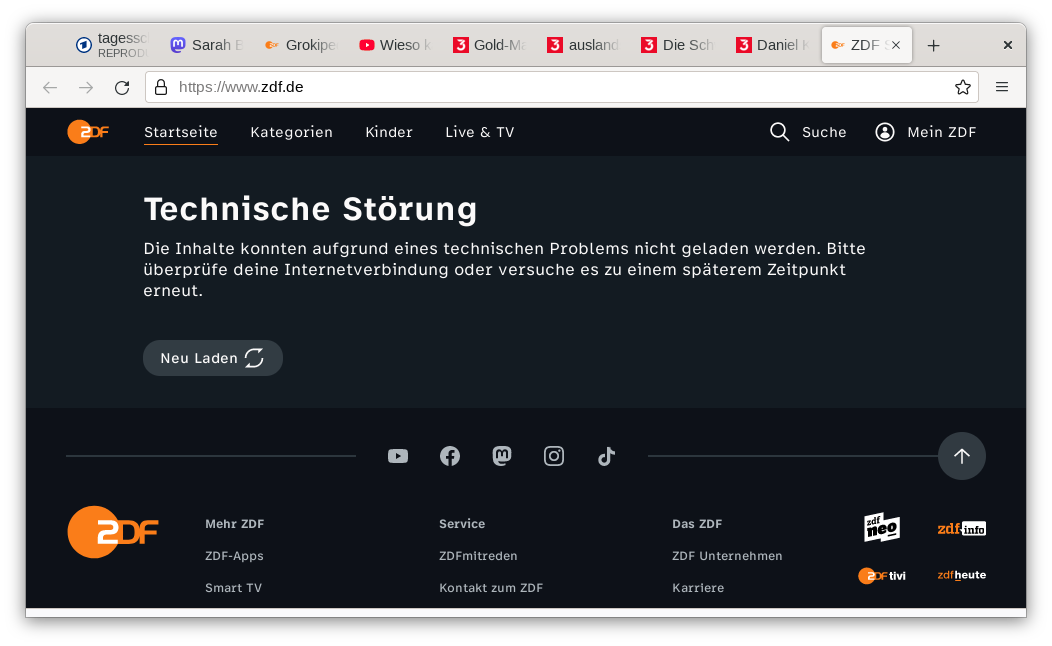Open ZDF Instagram profile icon
The image size is (1052, 646).
point(554,456)
